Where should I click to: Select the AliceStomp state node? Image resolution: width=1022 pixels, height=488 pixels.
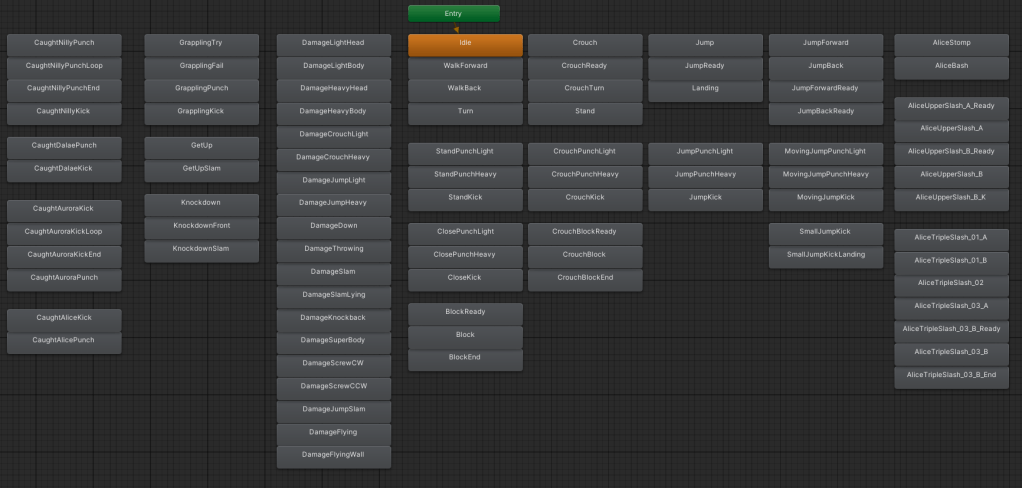pyautogui.click(x=951, y=44)
